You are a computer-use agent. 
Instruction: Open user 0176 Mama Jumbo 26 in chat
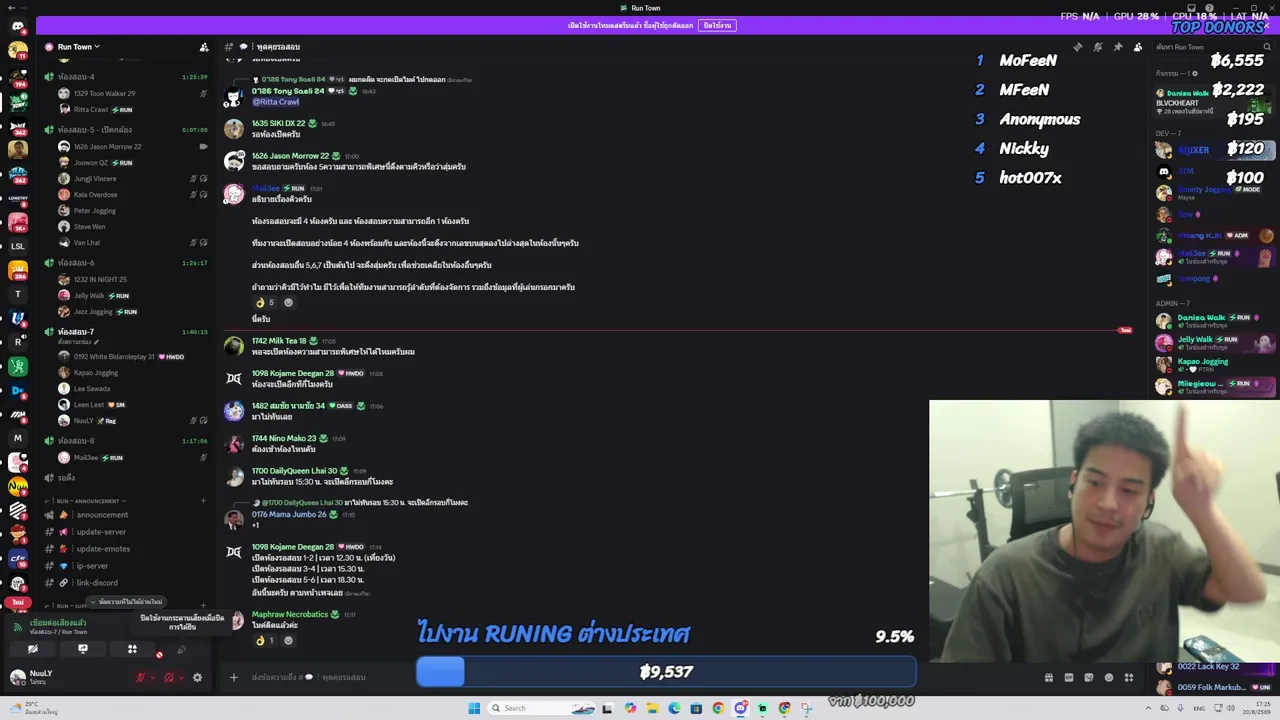tap(289, 514)
